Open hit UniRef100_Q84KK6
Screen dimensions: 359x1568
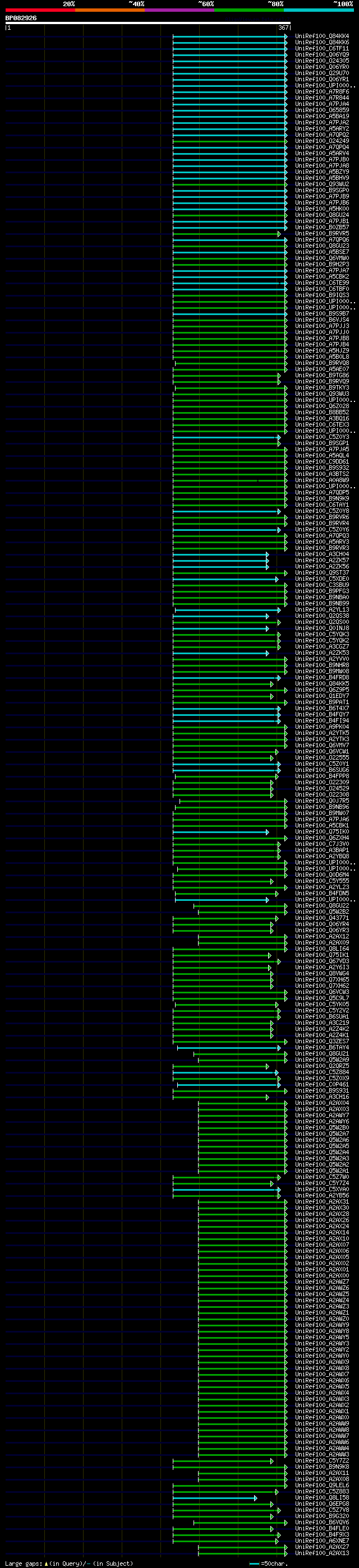[x=322, y=42]
